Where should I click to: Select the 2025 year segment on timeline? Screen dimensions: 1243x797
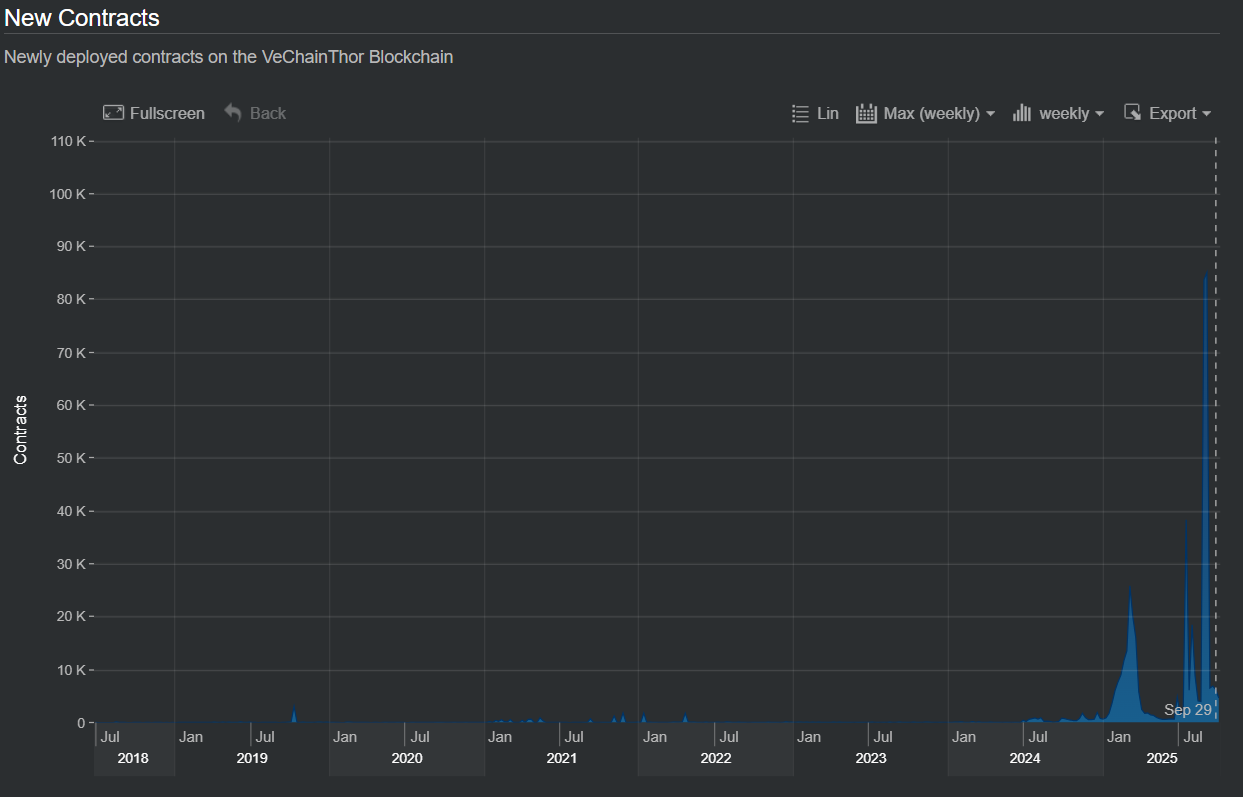coord(1163,759)
